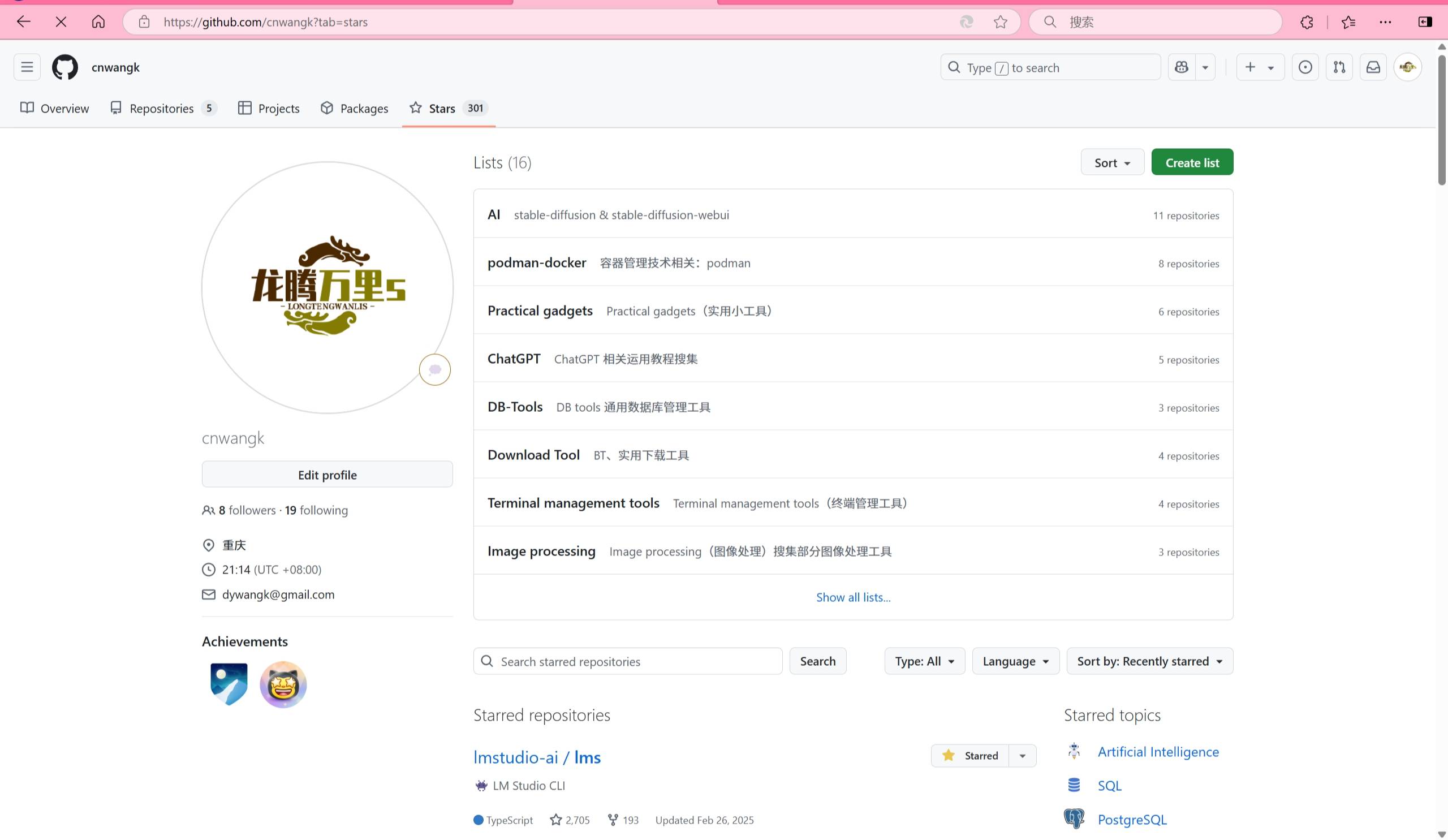This screenshot has width=1448, height=840.
Task: Open the user avatar menu in header
Action: 1407,67
